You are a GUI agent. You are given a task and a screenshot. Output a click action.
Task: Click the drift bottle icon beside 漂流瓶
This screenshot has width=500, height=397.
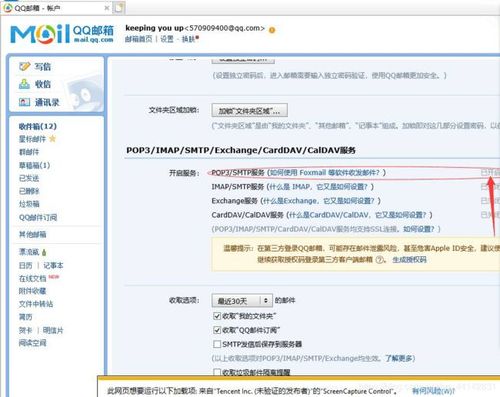[x=44, y=252]
